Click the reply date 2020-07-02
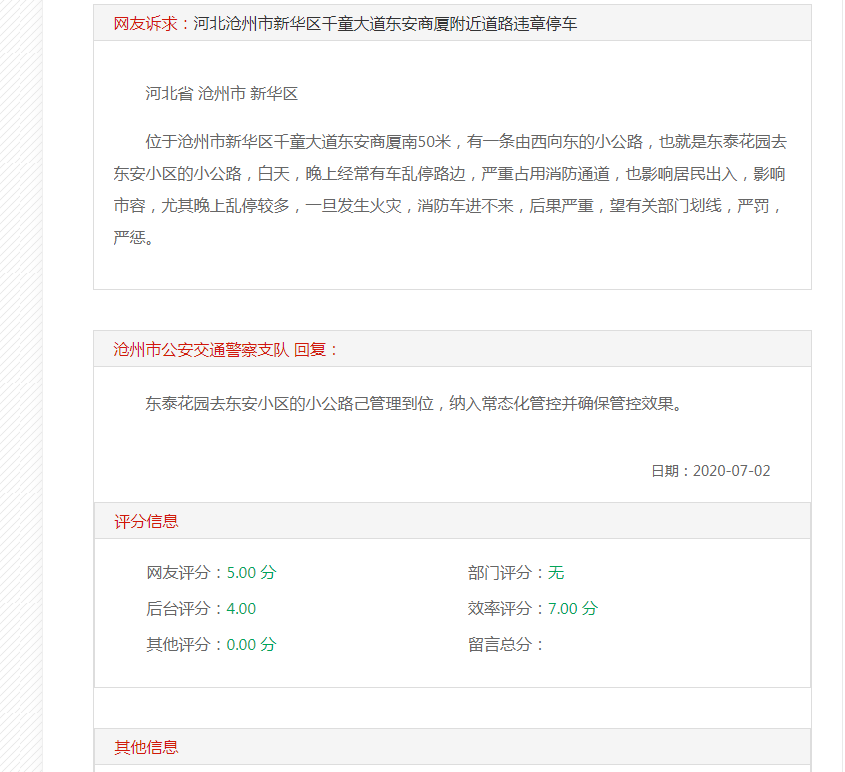This screenshot has height=772, width=845. click(731, 471)
